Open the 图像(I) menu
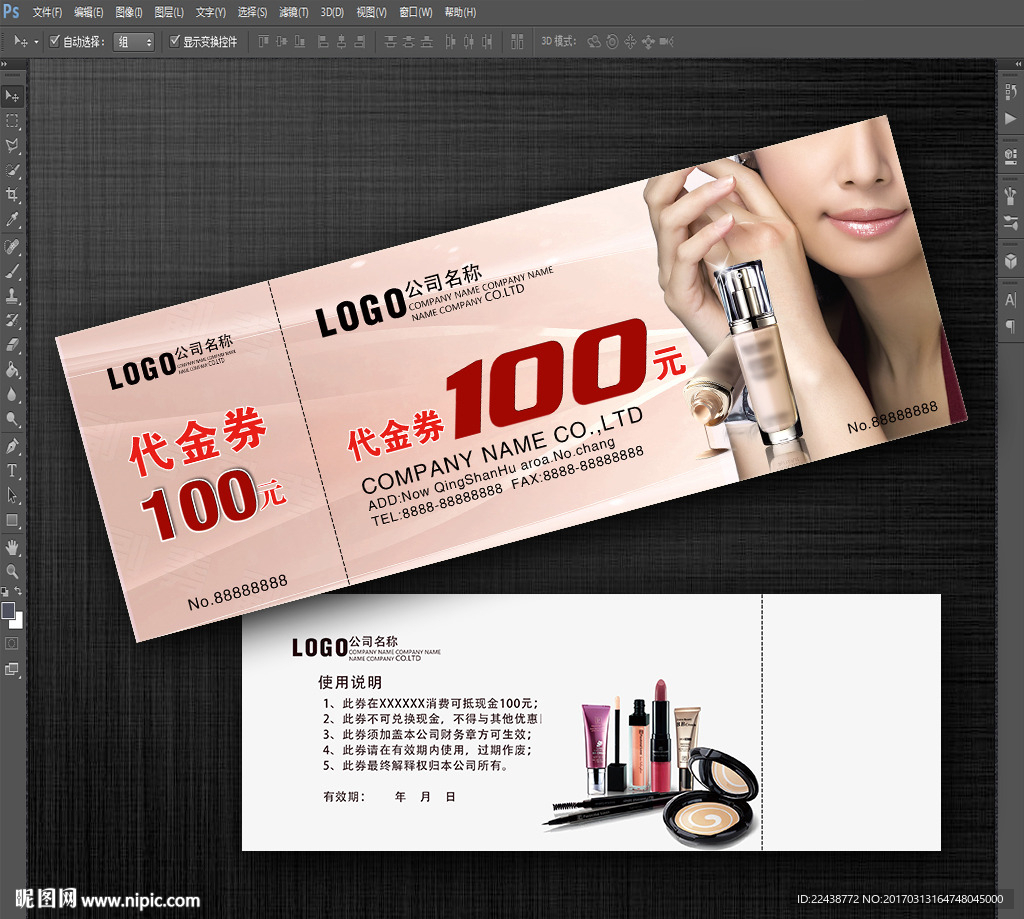Viewport: 1024px width, 919px height. coord(129,12)
